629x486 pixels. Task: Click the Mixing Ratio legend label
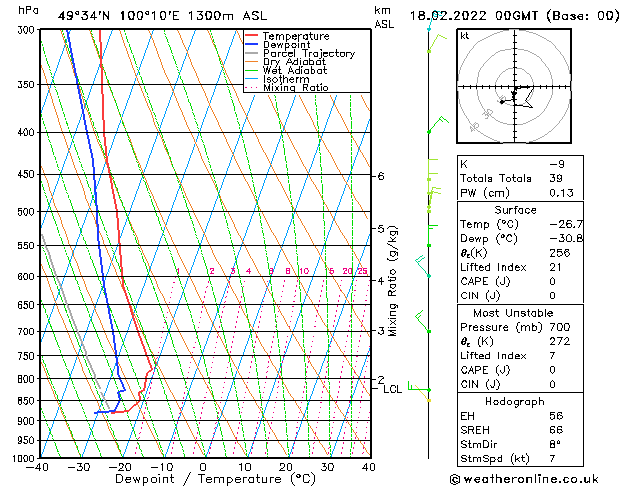tap(296, 87)
